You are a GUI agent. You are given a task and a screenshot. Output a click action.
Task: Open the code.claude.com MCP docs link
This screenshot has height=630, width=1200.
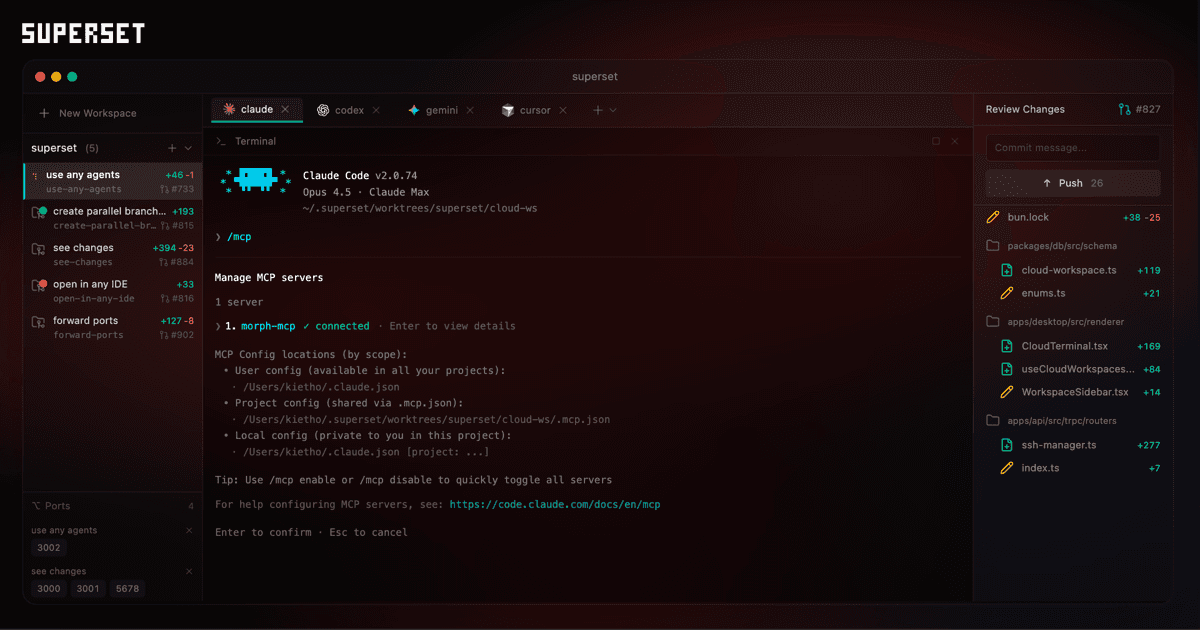(554, 505)
